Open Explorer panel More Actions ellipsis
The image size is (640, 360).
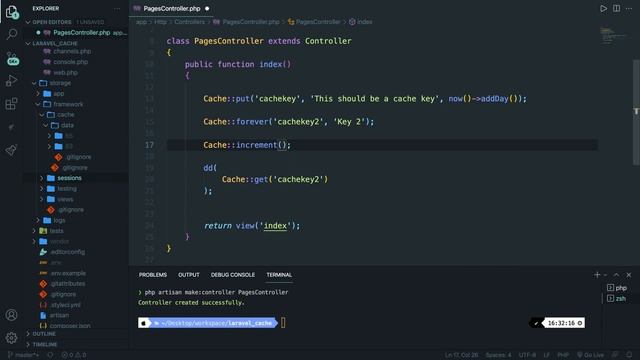pyautogui.click(x=117, y=9)
